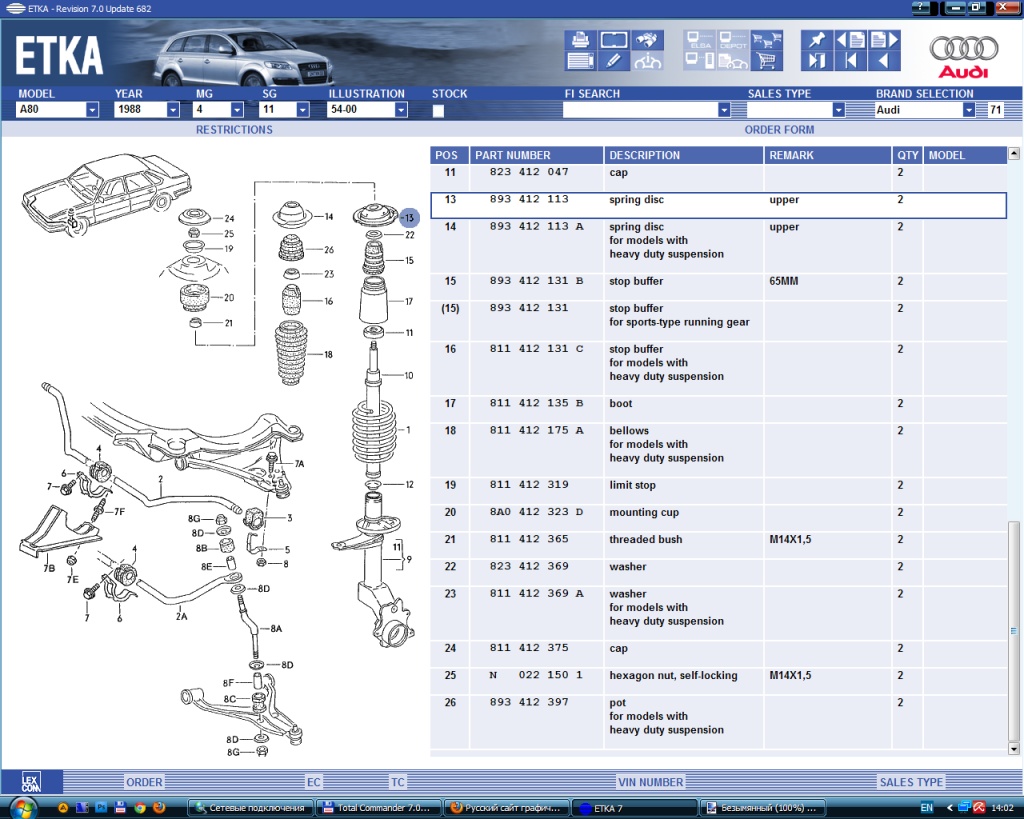Click the parts list scrollbar up arrow
The height and width of the screenshot is (819, 1024).
pos(1014,153)
